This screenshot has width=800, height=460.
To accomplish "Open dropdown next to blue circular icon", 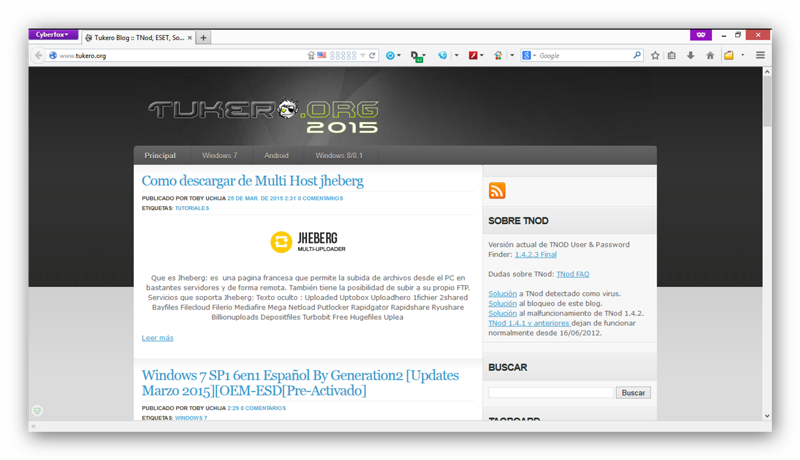I will click(398, 56).
